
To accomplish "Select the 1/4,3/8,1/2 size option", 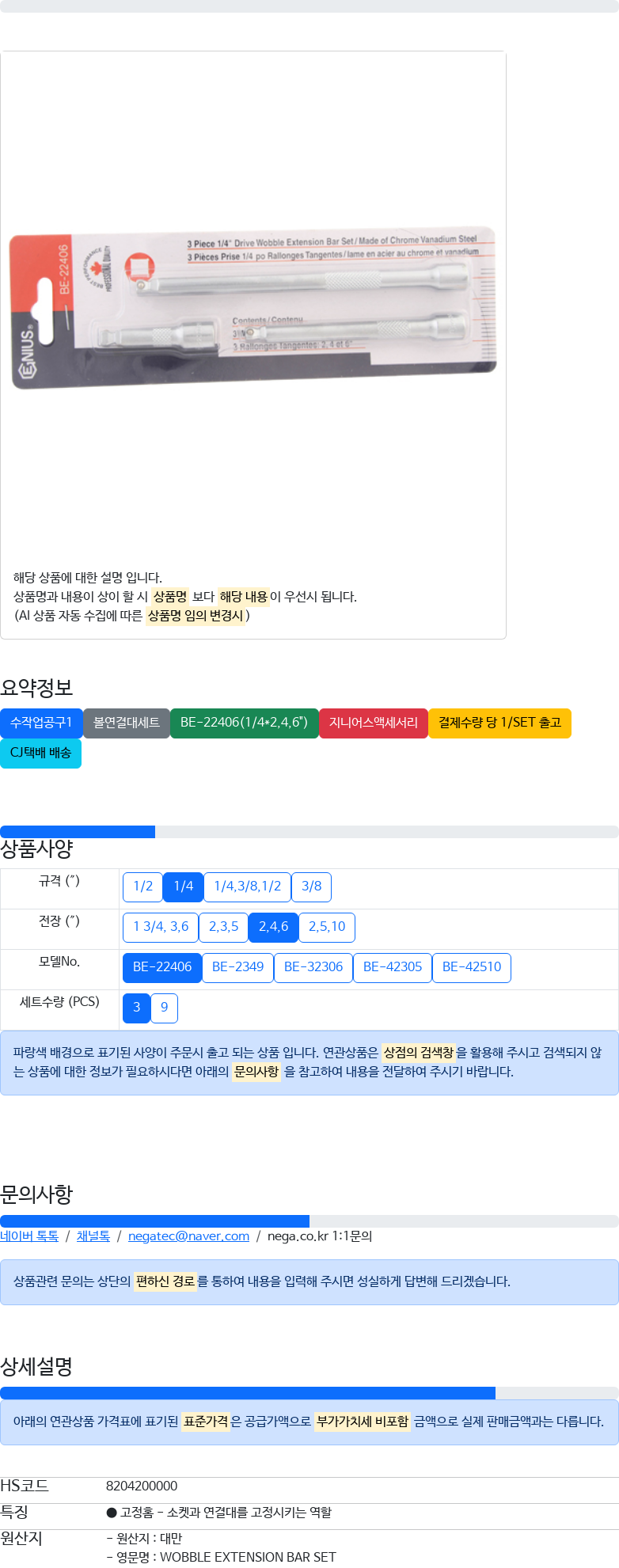I will (248, 887).
